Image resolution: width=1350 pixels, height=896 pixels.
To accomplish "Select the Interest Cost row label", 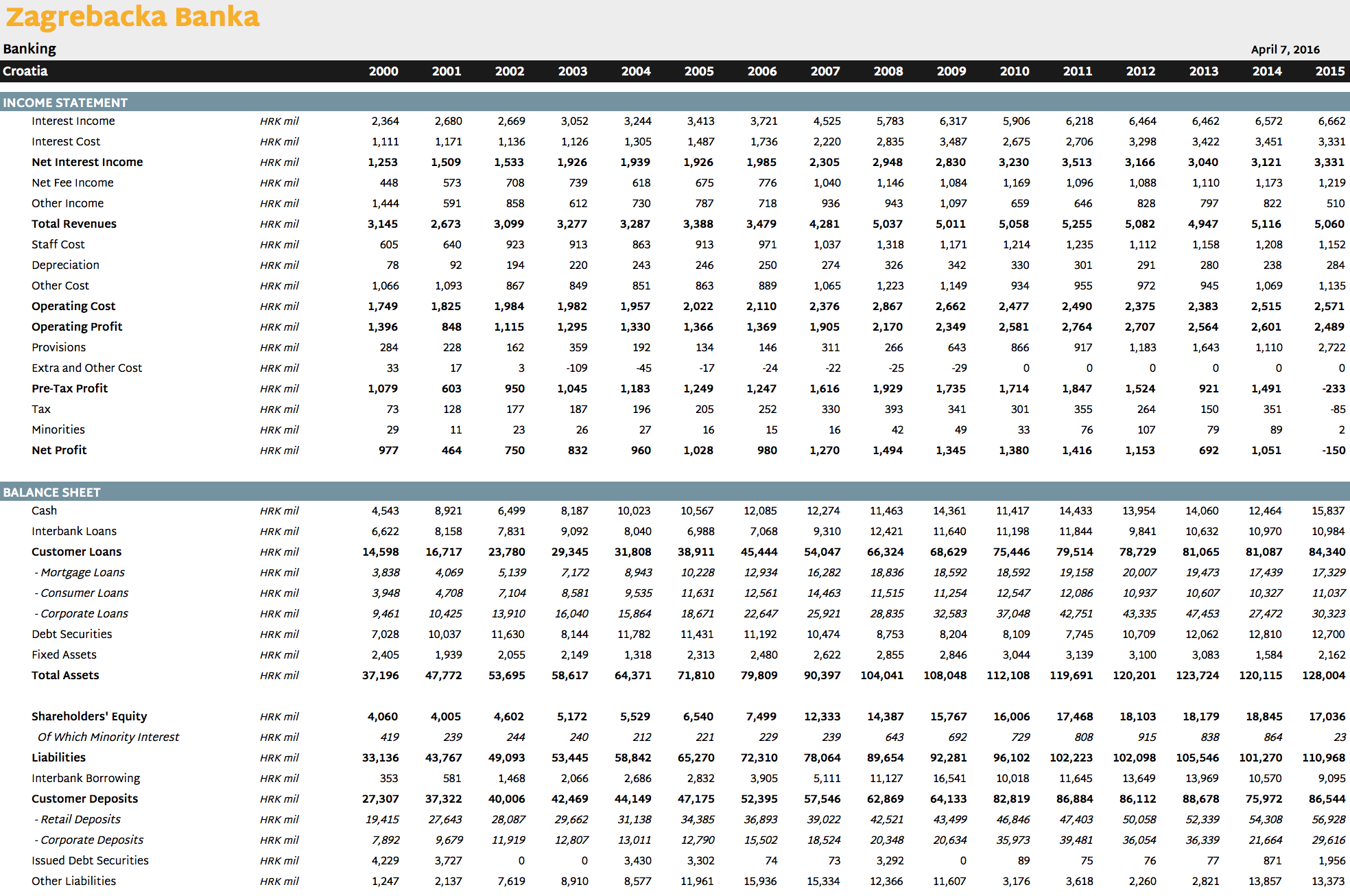I will pos(66,142).
